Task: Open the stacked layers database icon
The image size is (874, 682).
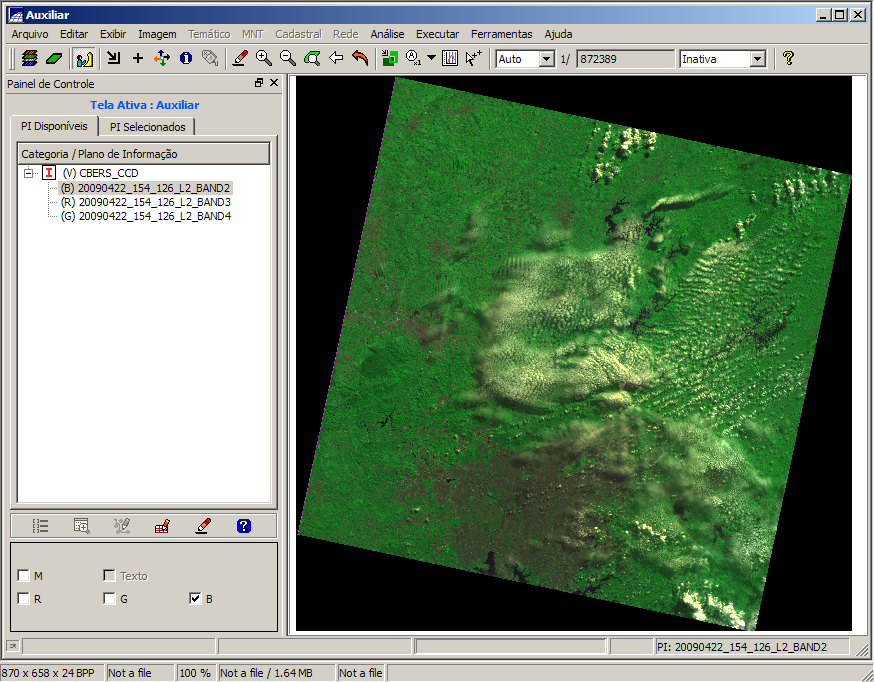Action: point(30,59)
